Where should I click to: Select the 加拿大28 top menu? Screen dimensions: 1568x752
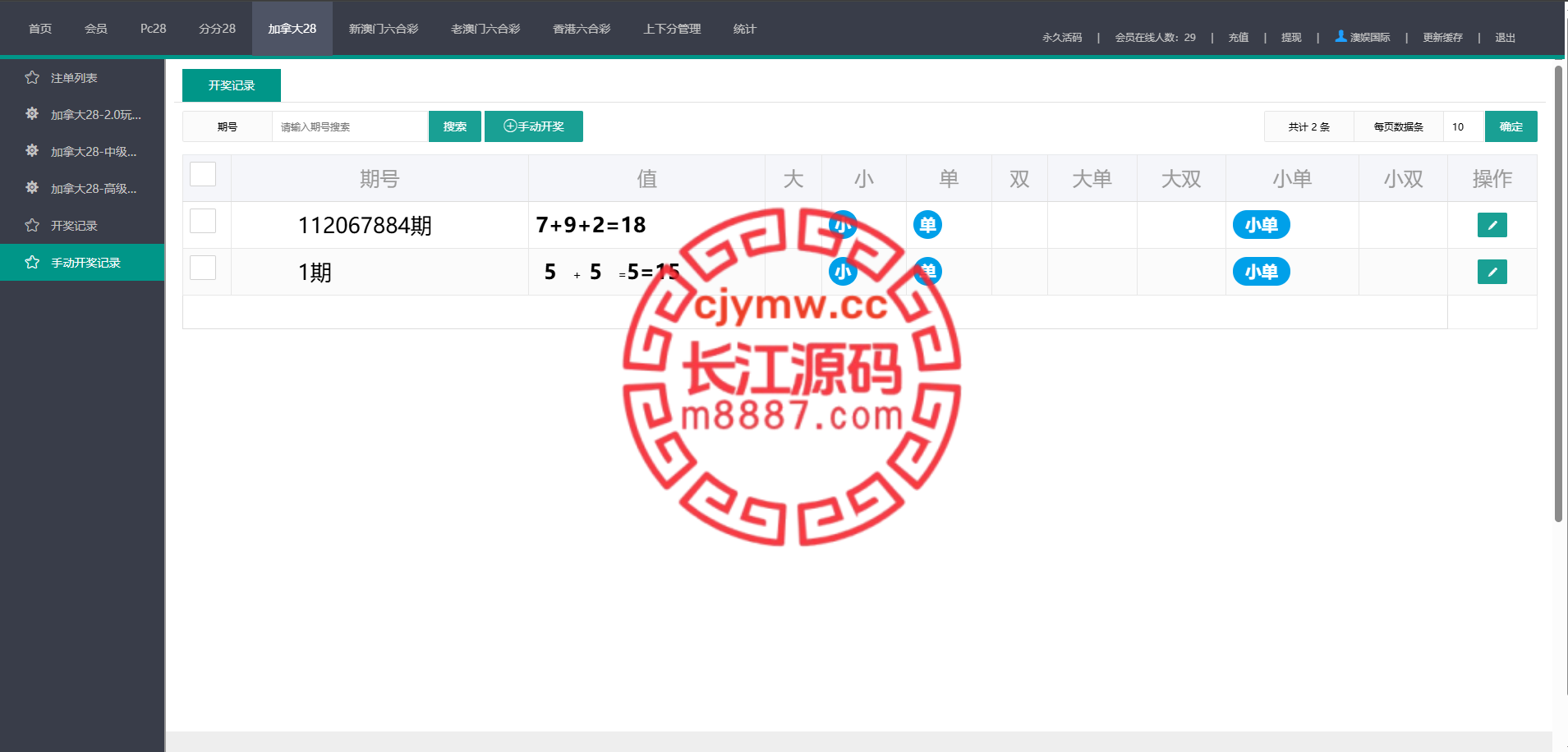coord(292,29)
